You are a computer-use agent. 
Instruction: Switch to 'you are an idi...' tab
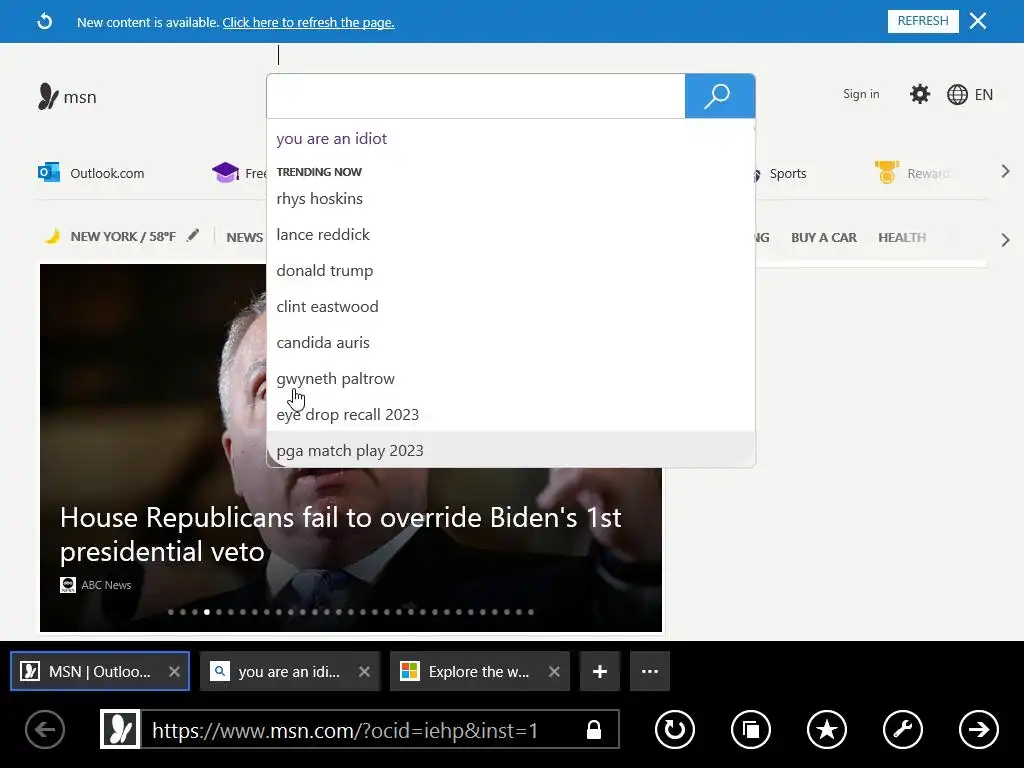289,671
